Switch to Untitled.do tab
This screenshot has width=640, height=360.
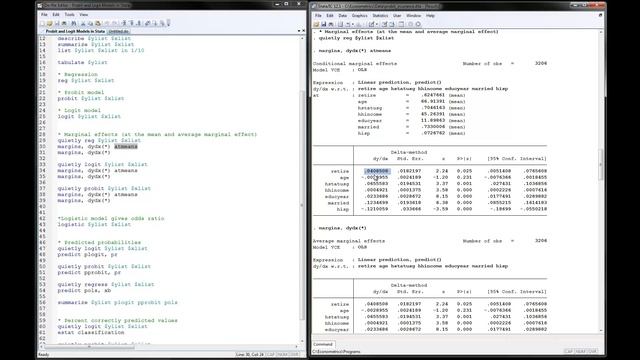118,31
